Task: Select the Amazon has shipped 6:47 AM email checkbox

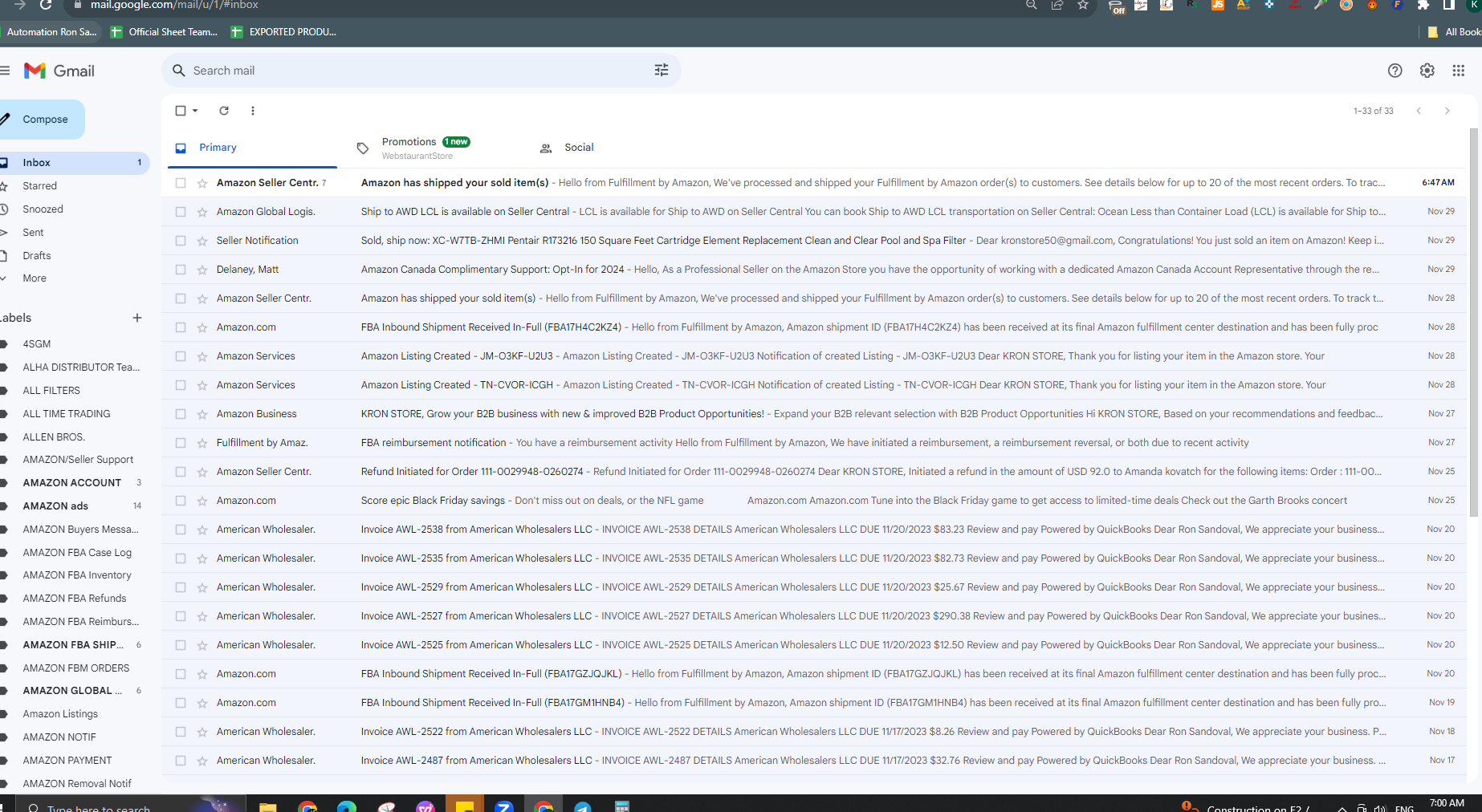Action: tap(181, 183)
